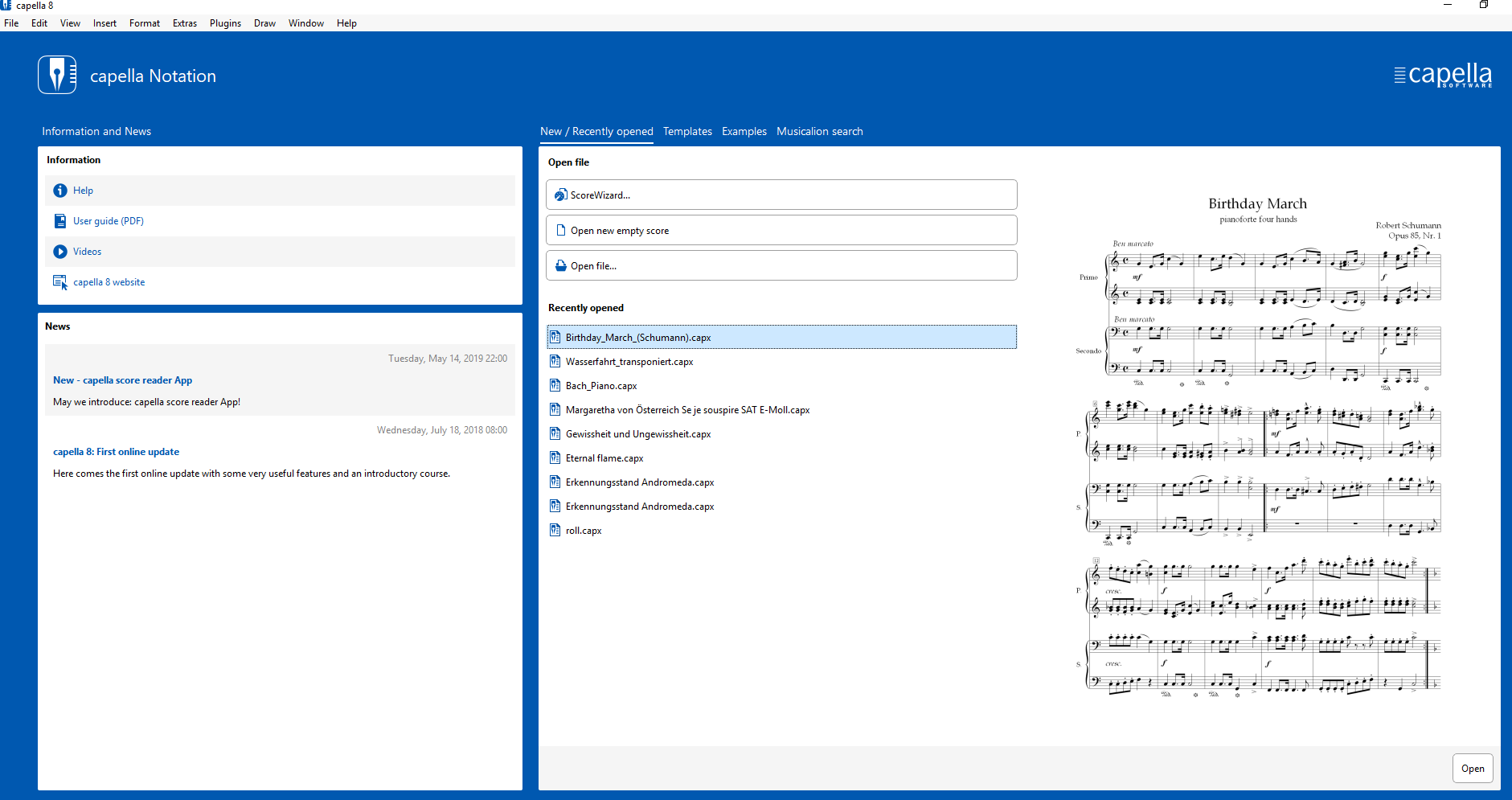Click the Open file... button

click(781, 265)
